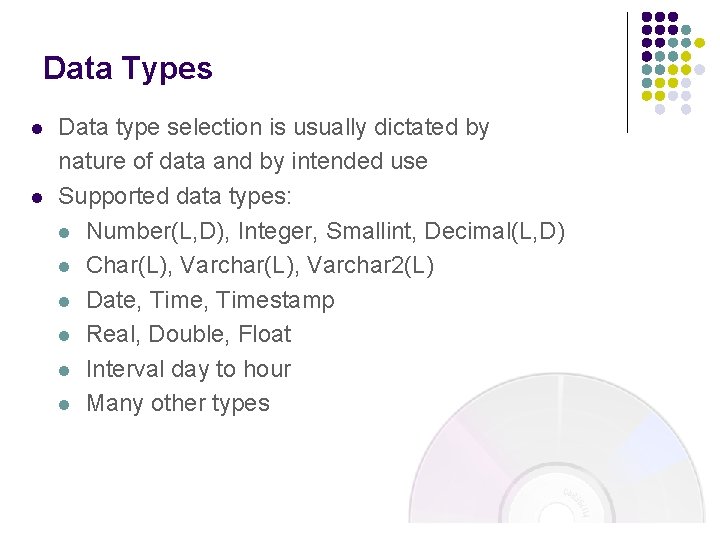Click the colored dot grid decoration
This screenshot has height=540, width=720.
coord(672,62)
